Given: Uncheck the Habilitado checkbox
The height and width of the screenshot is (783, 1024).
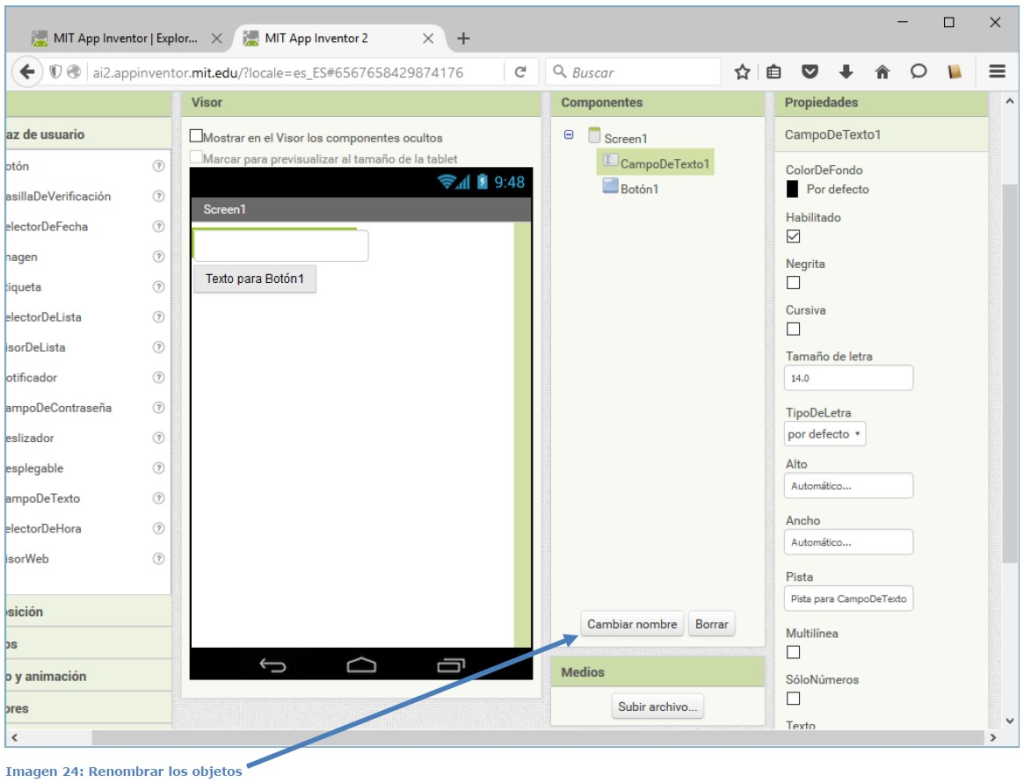Looking at the screenshot, I should [x=794, y=237].
